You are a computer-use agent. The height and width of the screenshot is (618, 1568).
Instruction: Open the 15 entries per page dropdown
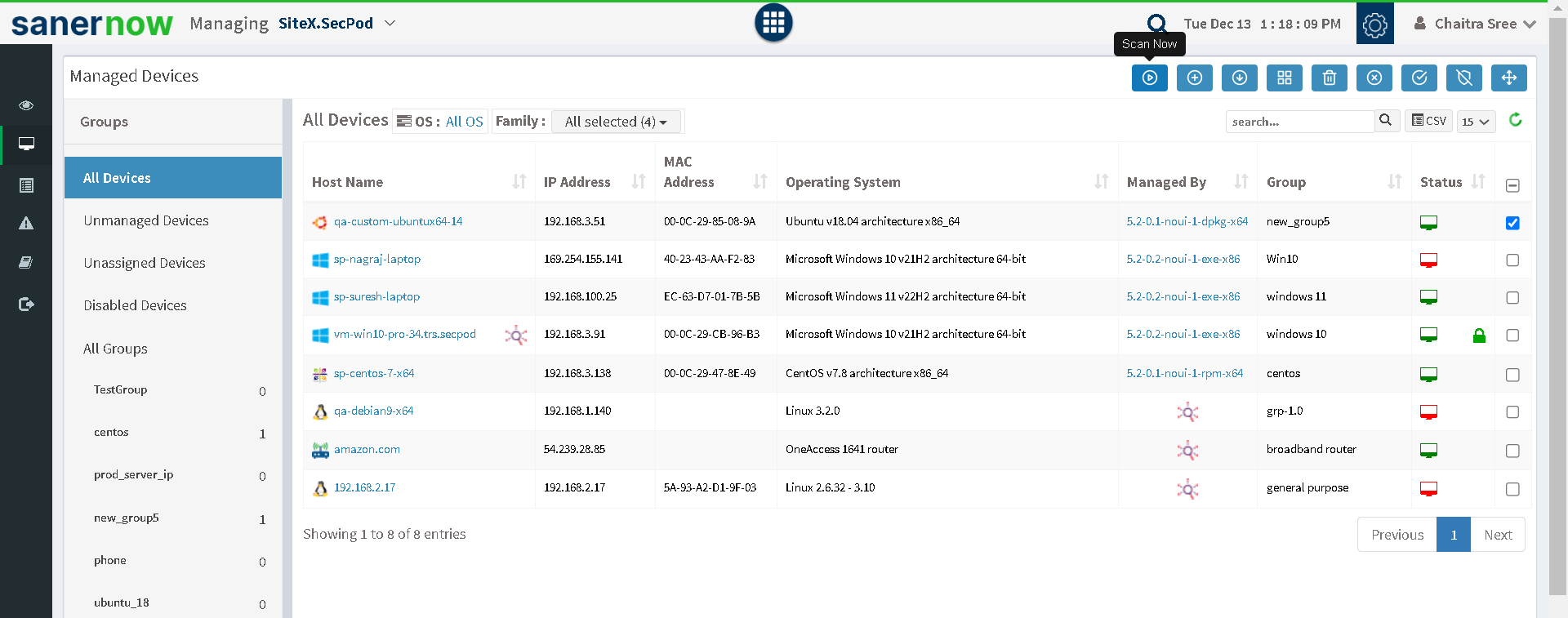(x=1476, y=122)
